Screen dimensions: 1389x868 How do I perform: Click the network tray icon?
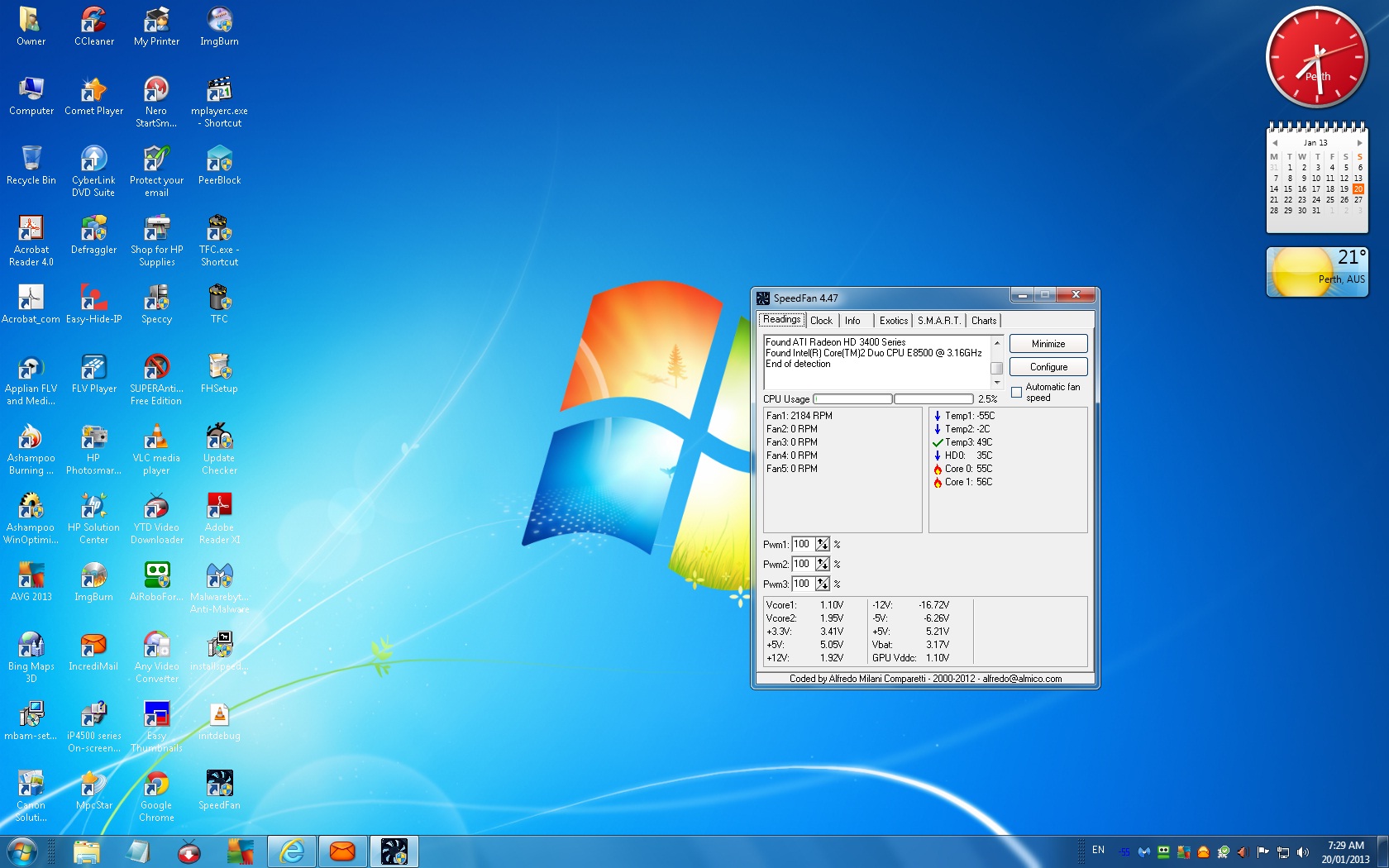tap(1283, 851)
